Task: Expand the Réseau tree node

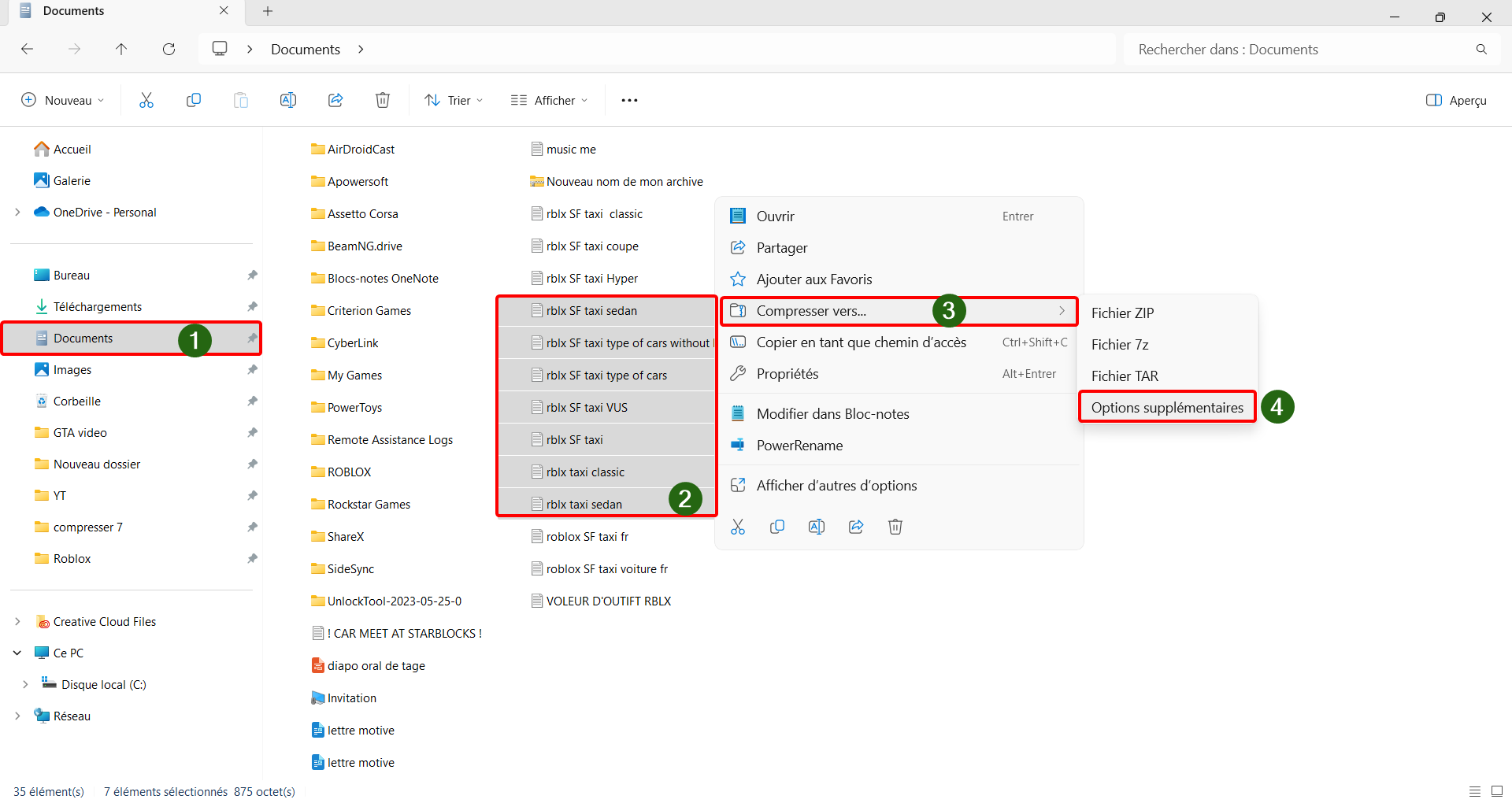Action: pyautogui.click(x=17, y=716)
